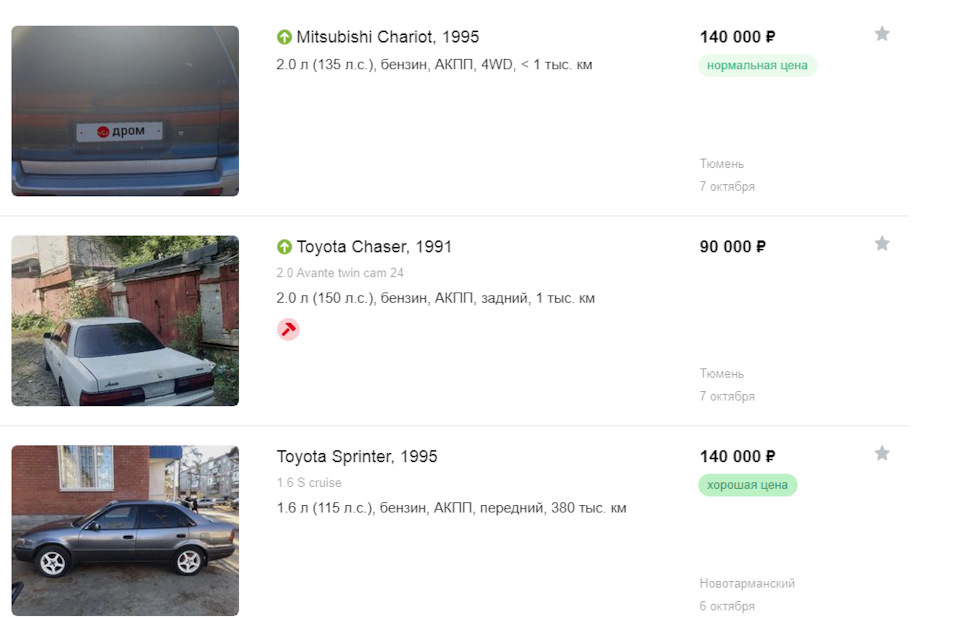The width and height of the screenshot is (960, 618).
Task: Click green up-arrow icon beside Toyota Chaser
Action: tap(284, 247)
